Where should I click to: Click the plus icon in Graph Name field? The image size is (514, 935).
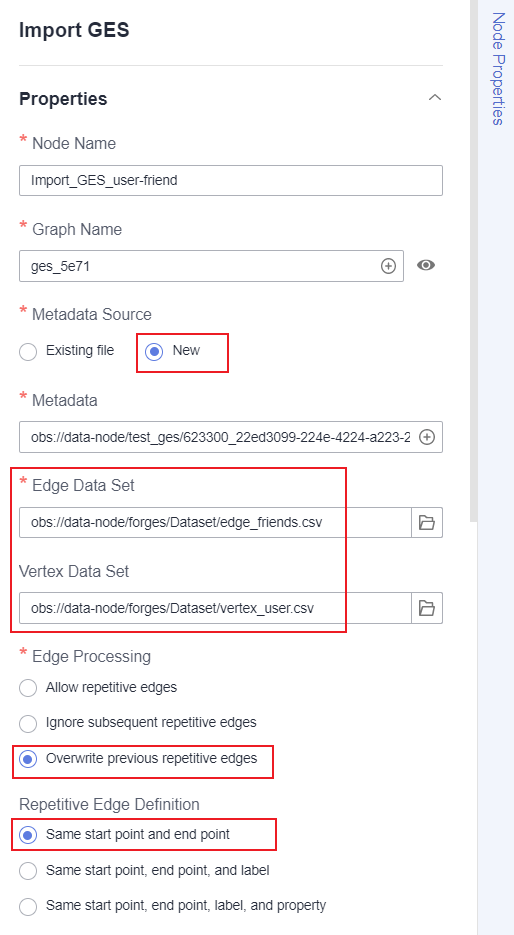click(x=388, y=266)
